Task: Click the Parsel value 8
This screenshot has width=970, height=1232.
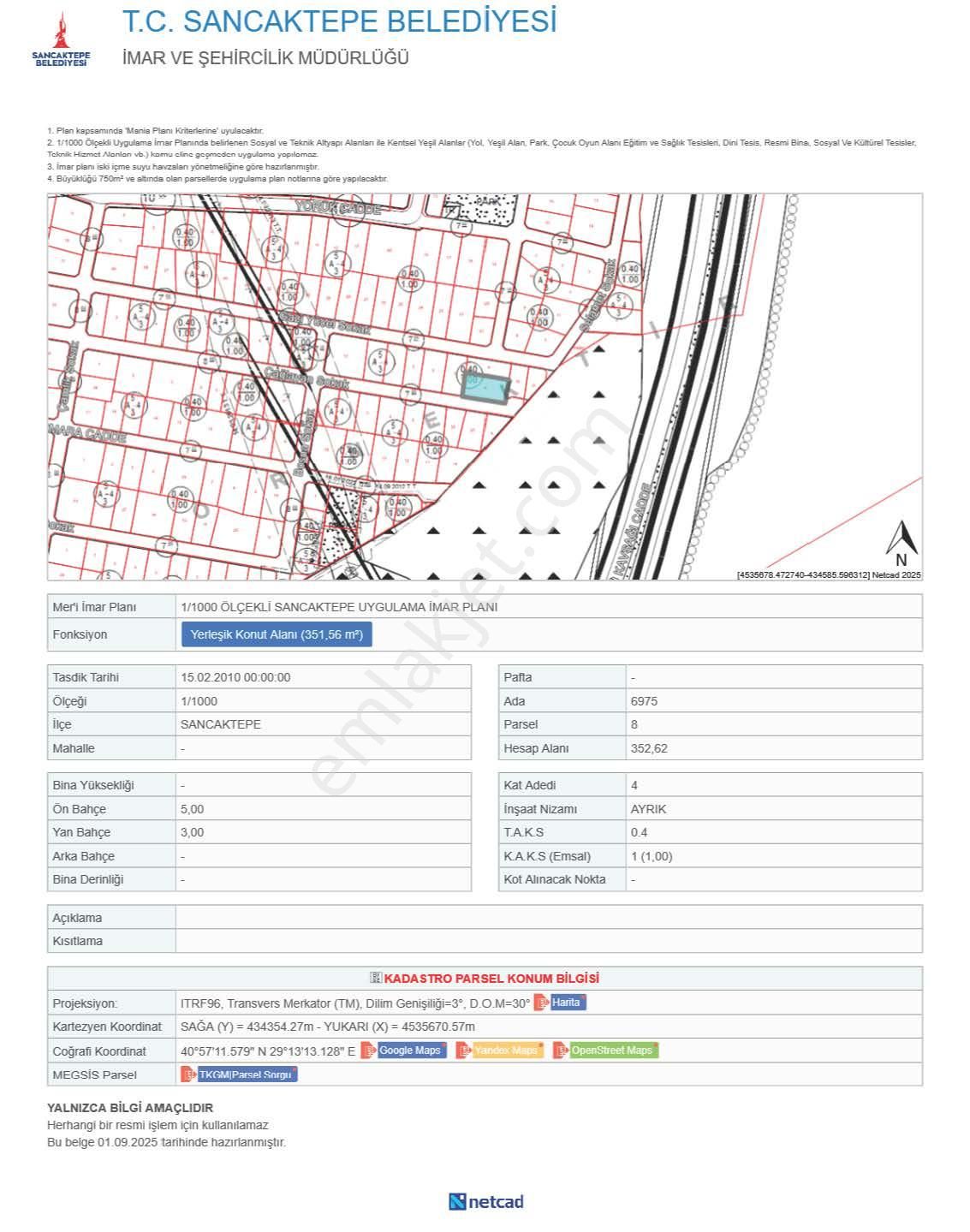Action: coord(634,724)
